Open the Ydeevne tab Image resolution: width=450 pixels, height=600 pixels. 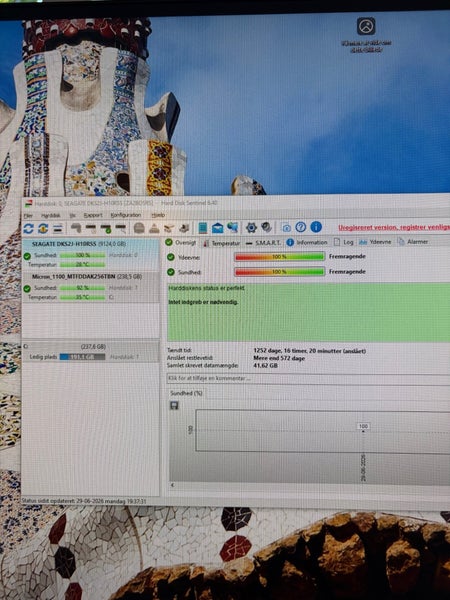coord(375,242)
